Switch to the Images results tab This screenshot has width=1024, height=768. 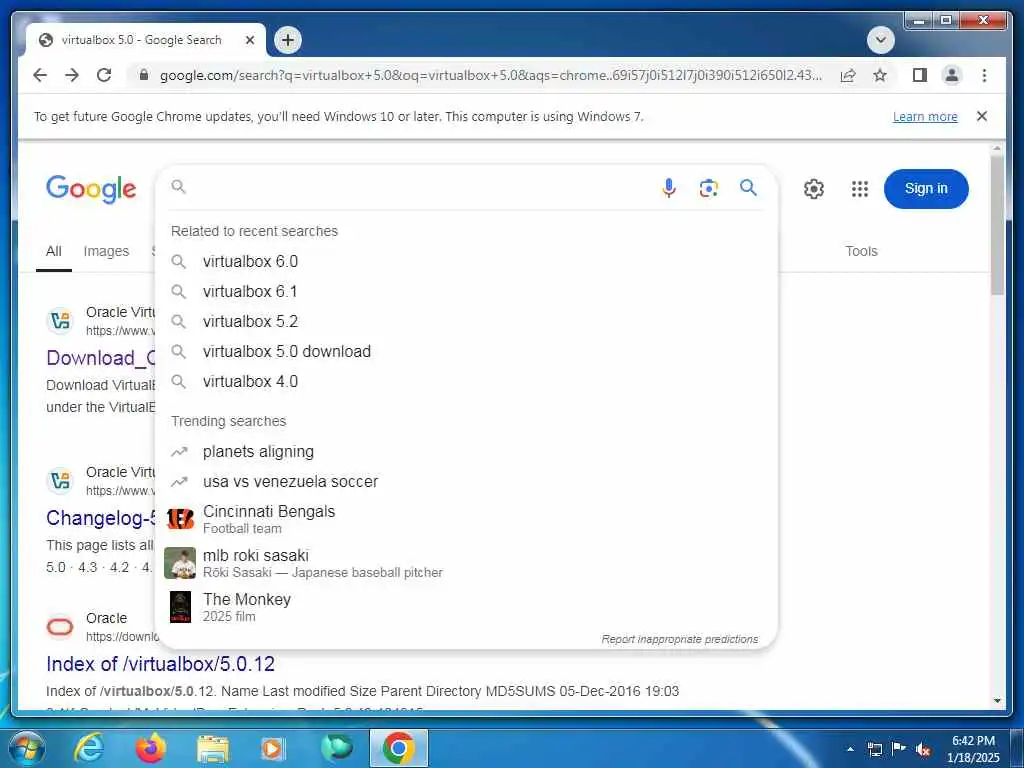click(x=106, y=251)
